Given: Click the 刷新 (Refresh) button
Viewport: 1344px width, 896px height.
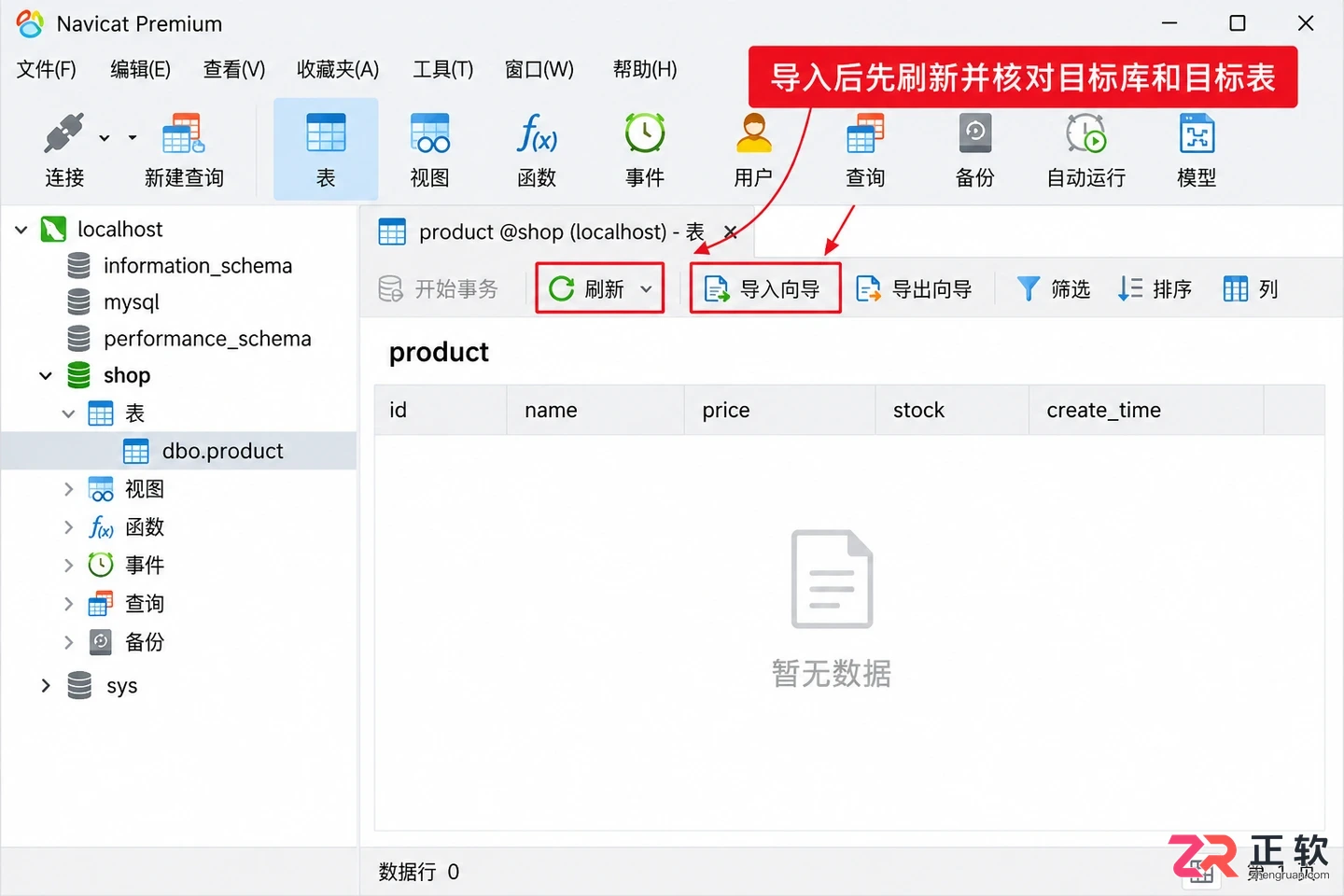Looking at the screenshot, I should pyautogui.click(x=586, y=289).
